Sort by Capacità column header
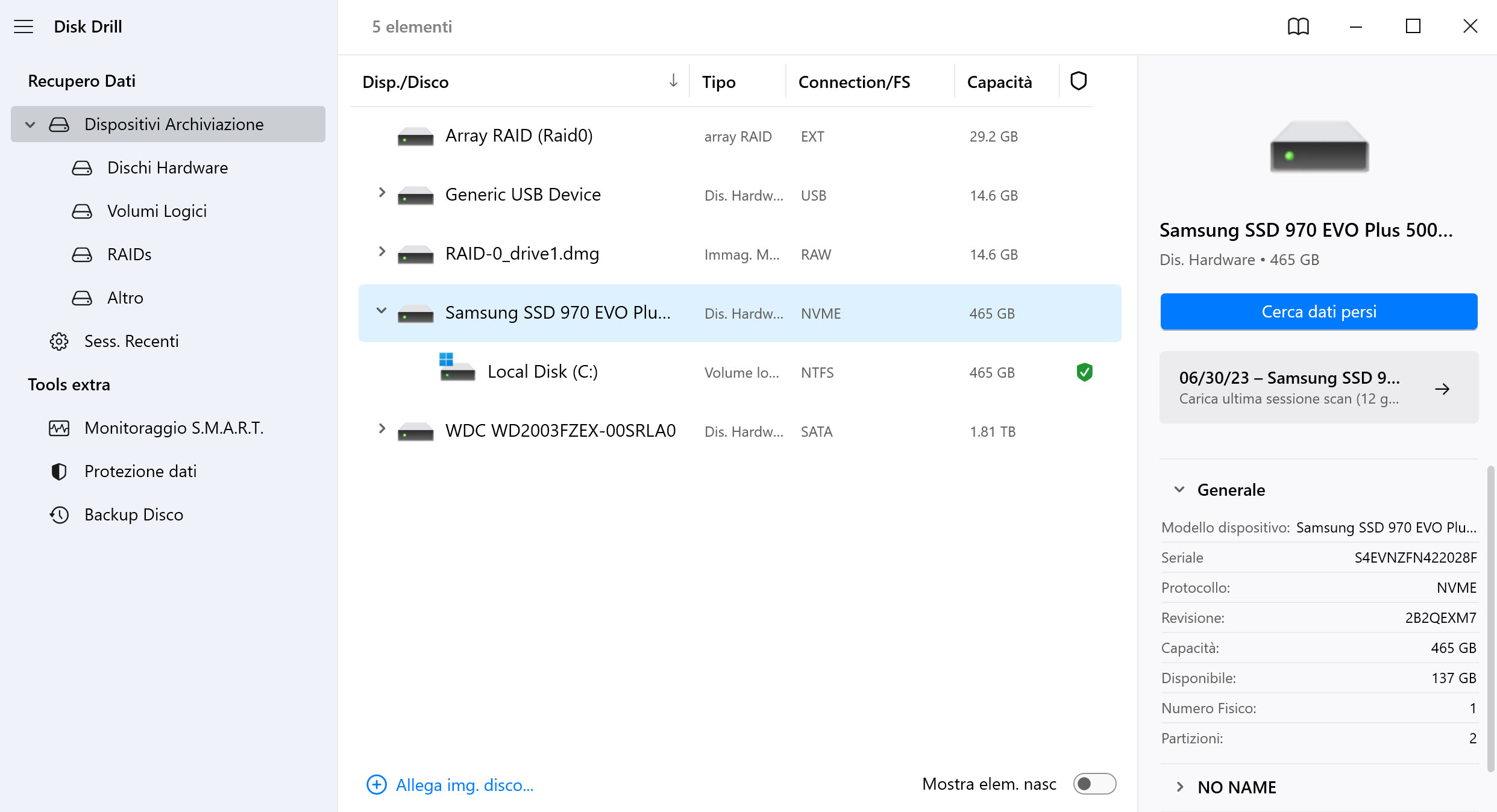Image resolution: width=1497 pixels, height=812 pixels. [999, 82]
